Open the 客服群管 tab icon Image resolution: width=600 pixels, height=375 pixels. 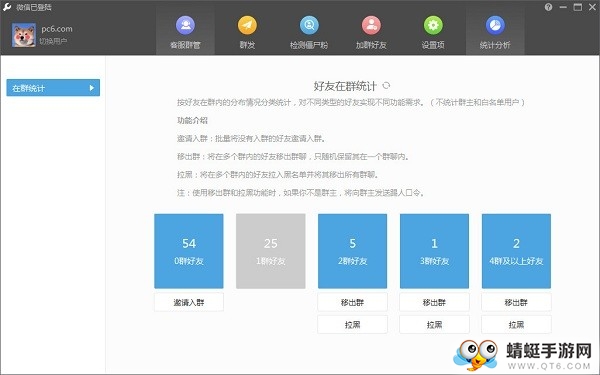pos(185,25)
